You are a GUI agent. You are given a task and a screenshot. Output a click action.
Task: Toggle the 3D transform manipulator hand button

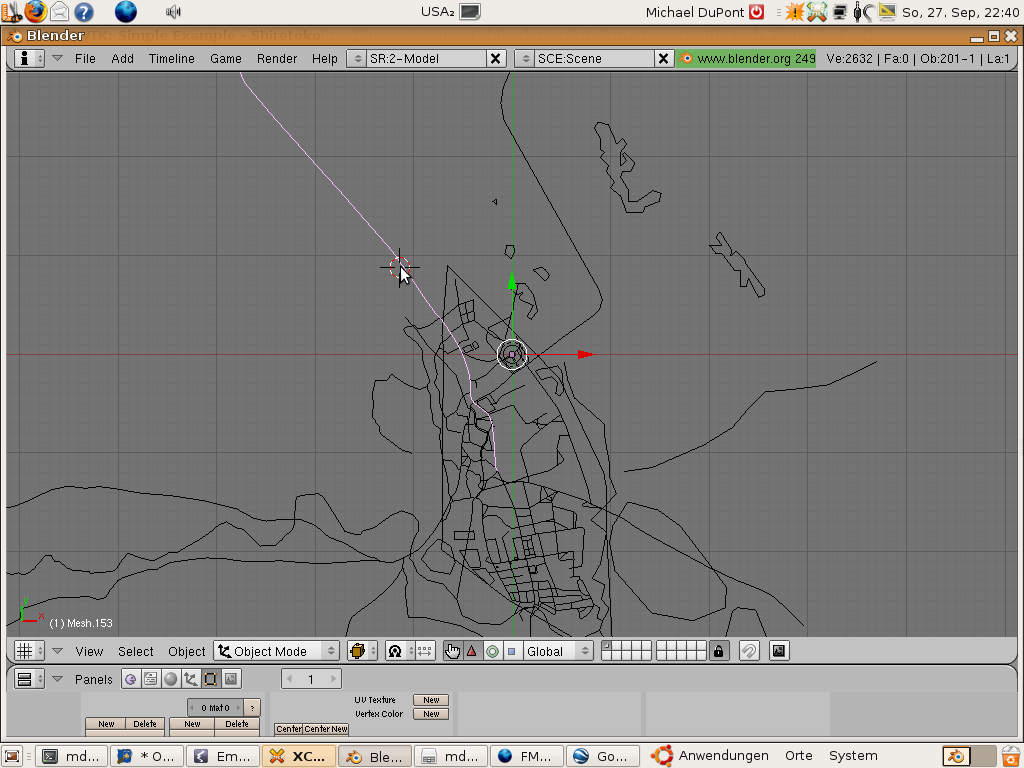pyautogui.click(x=452, y=651)
